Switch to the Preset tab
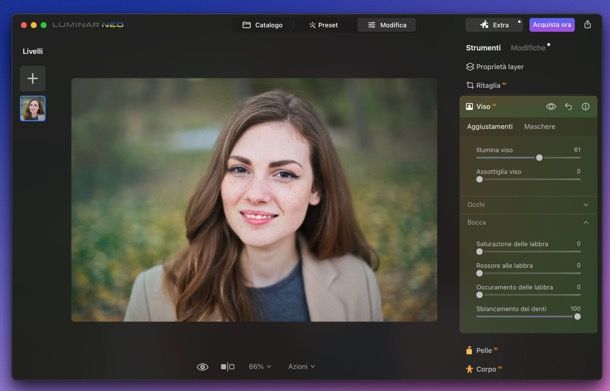The width and height of the screenshot is (610, 391). click(324, 25)
